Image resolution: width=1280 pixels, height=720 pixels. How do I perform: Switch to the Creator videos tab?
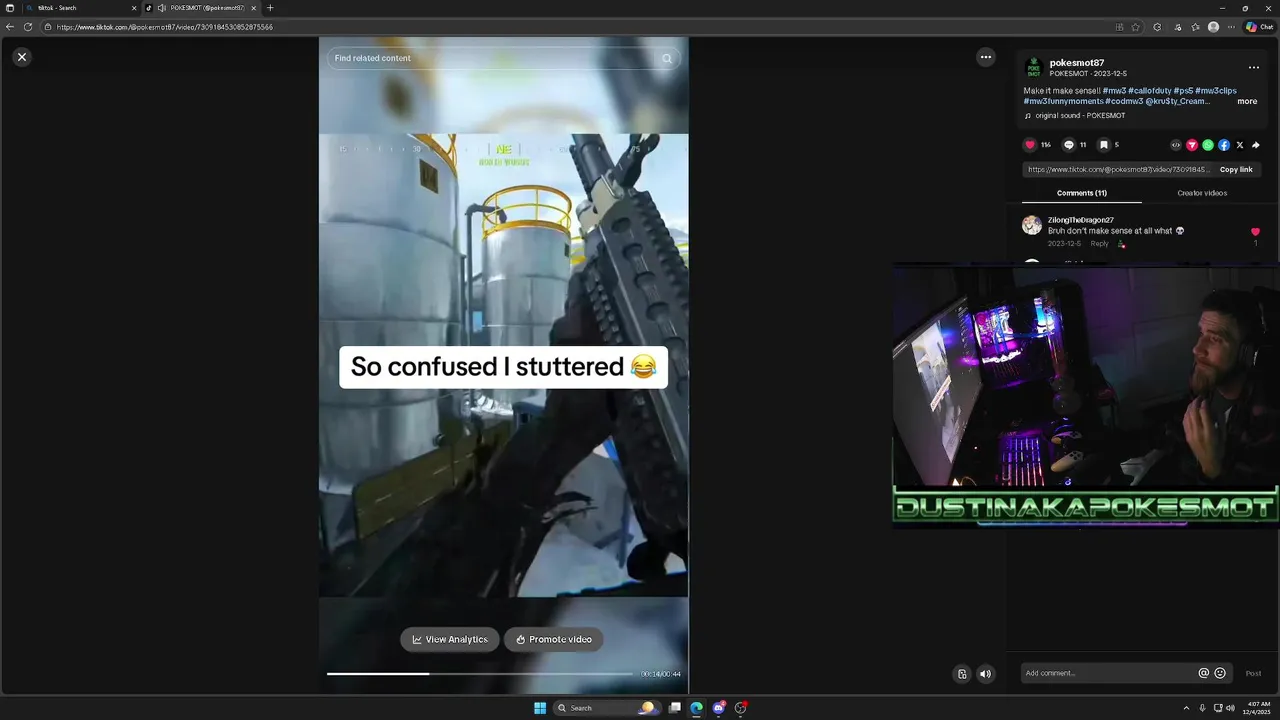pos(1202,193)
